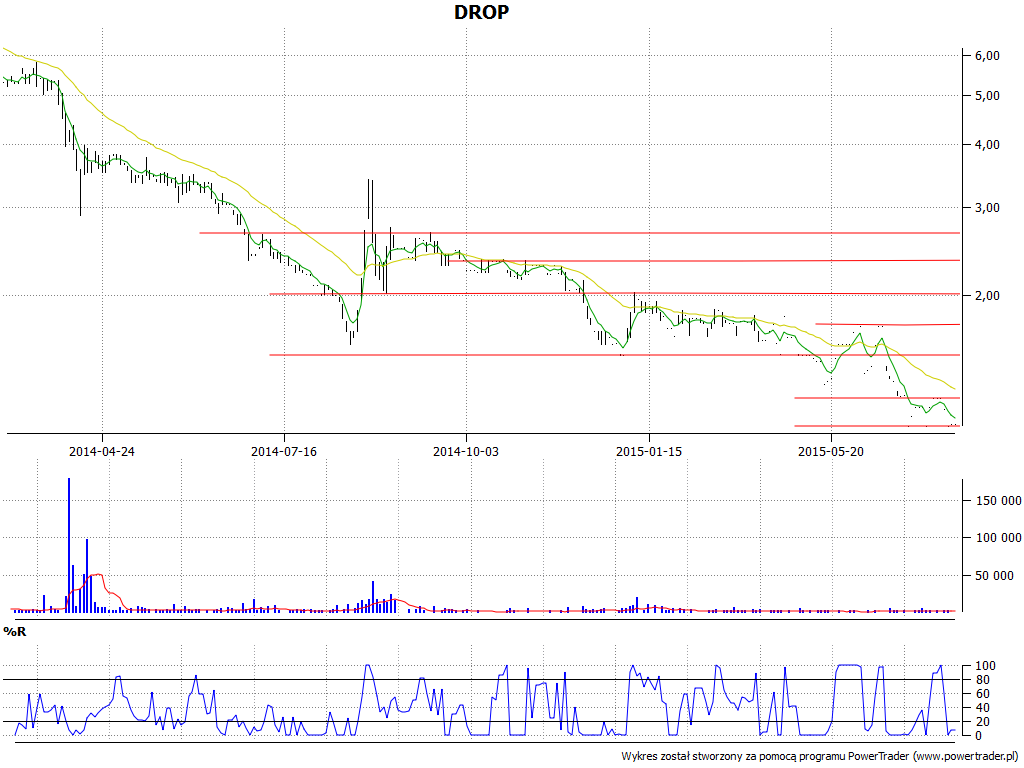Select the 2014-04-24 date label

click(102, 451)
